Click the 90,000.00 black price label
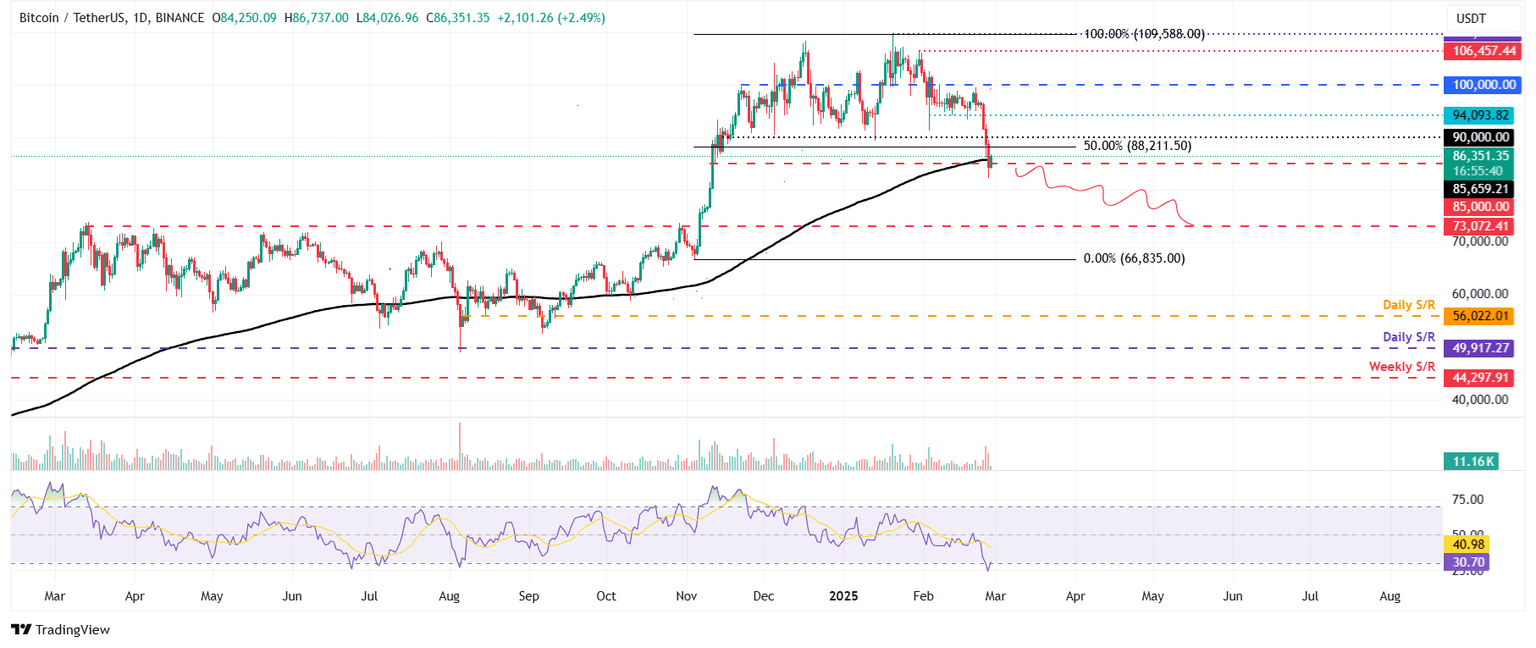This screenshot has width=1536, height=648. click(x=1483, y=137)
